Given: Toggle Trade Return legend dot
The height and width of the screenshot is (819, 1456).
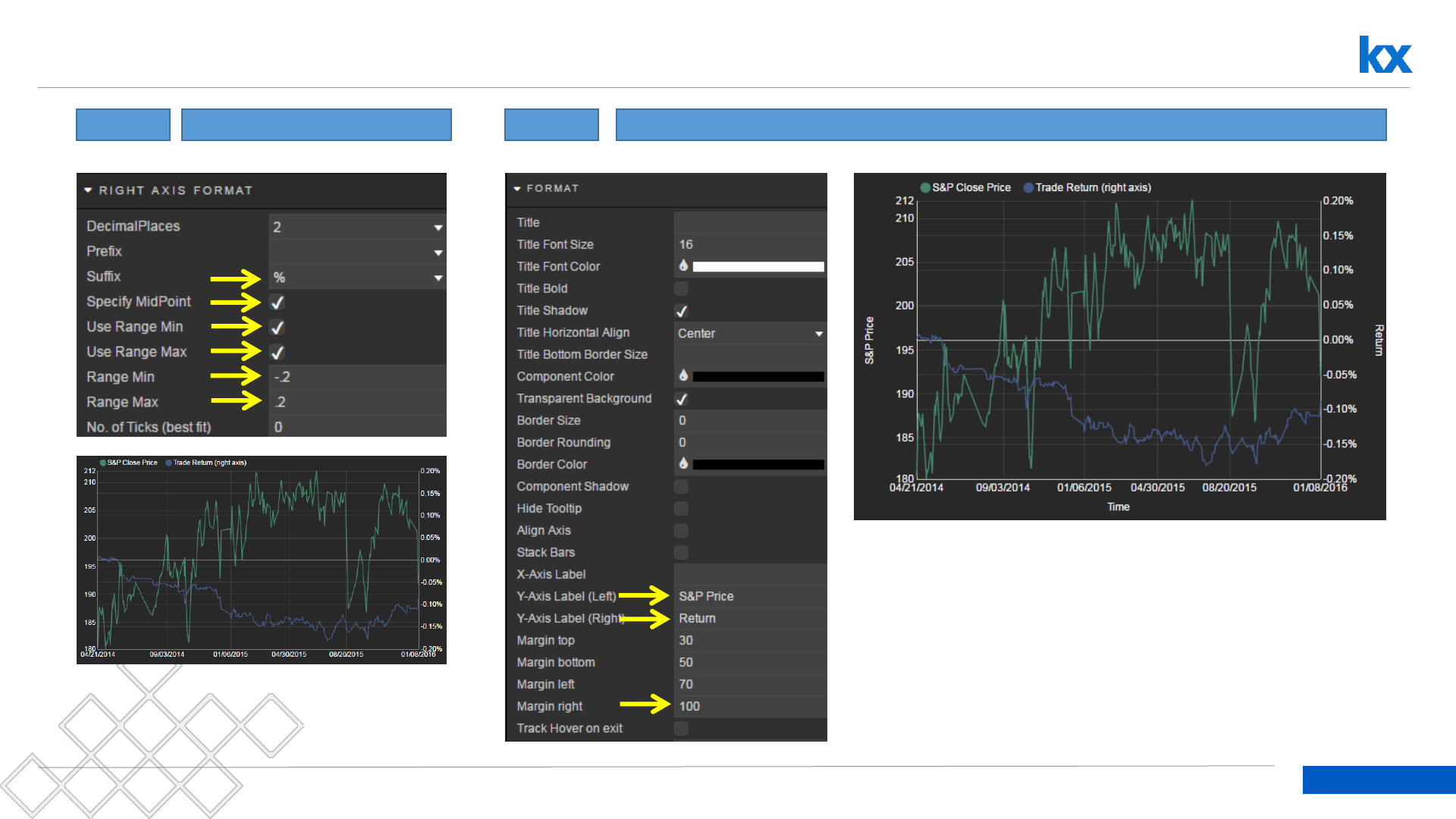Looking at the screenshot, I should [x=1028, y=187].
